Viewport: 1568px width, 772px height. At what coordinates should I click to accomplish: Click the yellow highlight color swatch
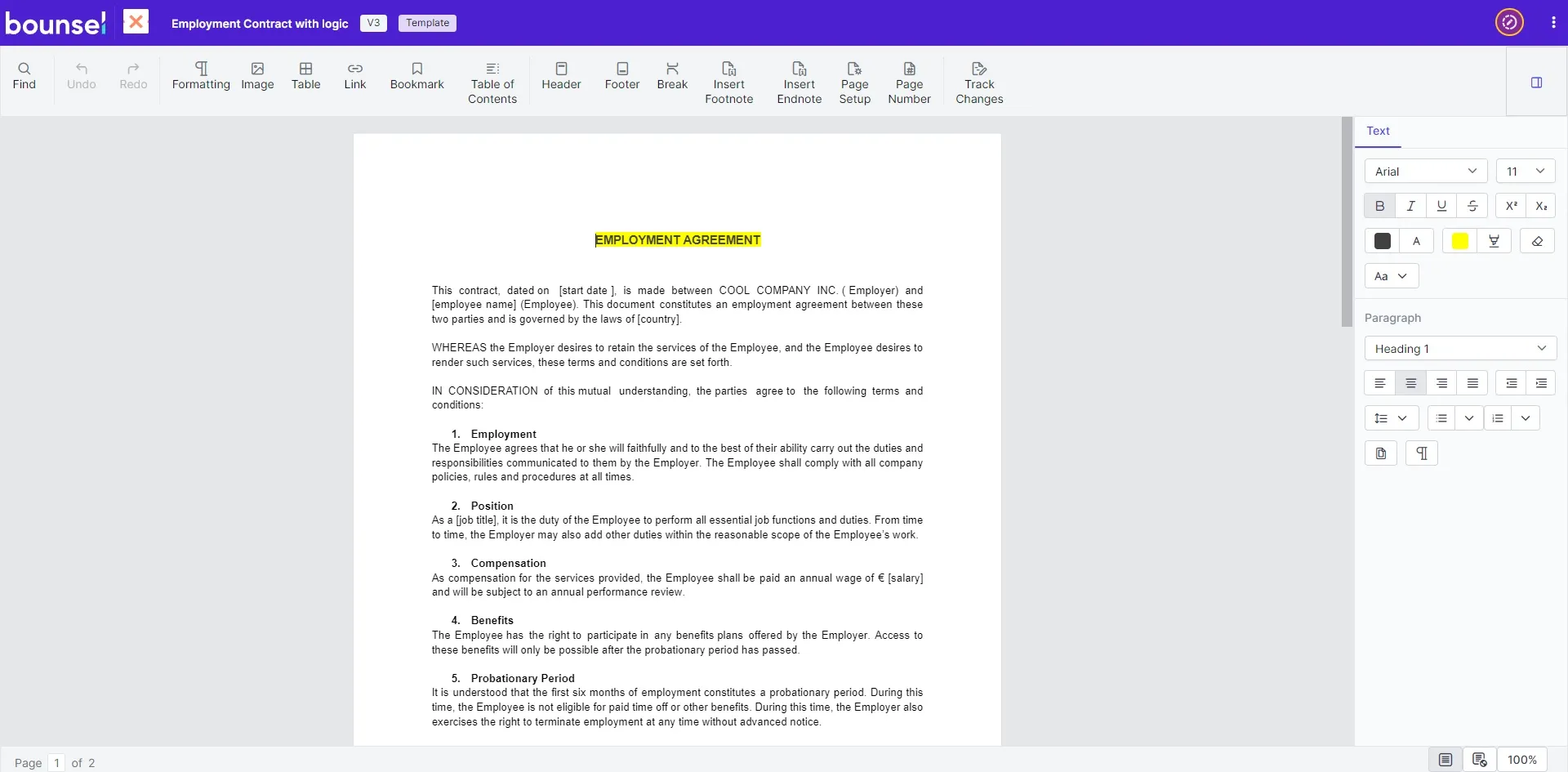(x=1459, y=241)
